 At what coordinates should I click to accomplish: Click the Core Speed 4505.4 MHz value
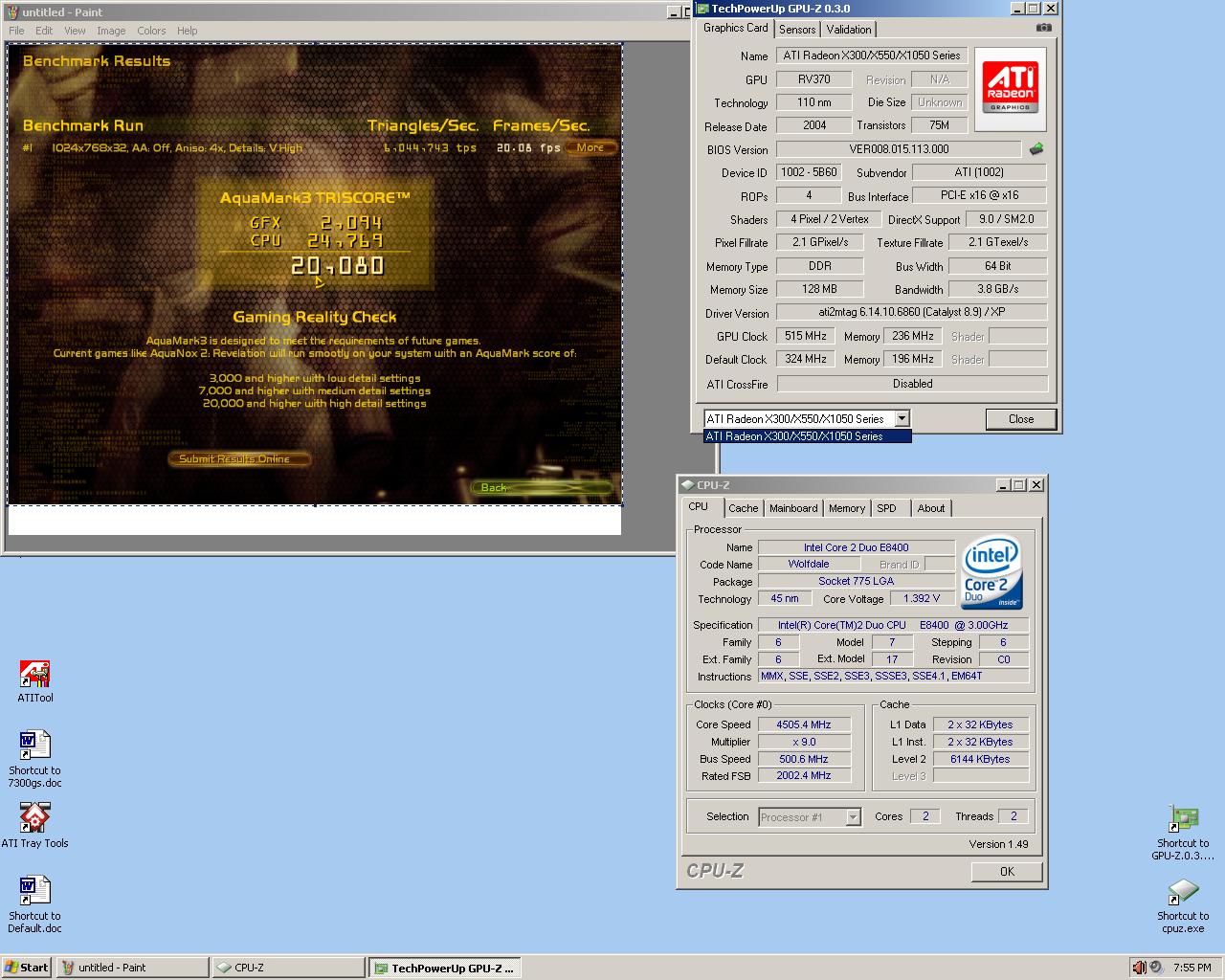[x=804, y=724]
